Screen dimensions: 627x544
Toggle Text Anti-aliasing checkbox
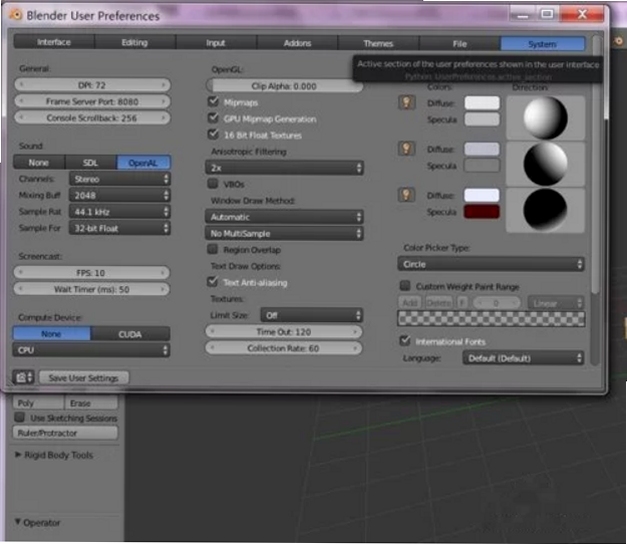213,282
